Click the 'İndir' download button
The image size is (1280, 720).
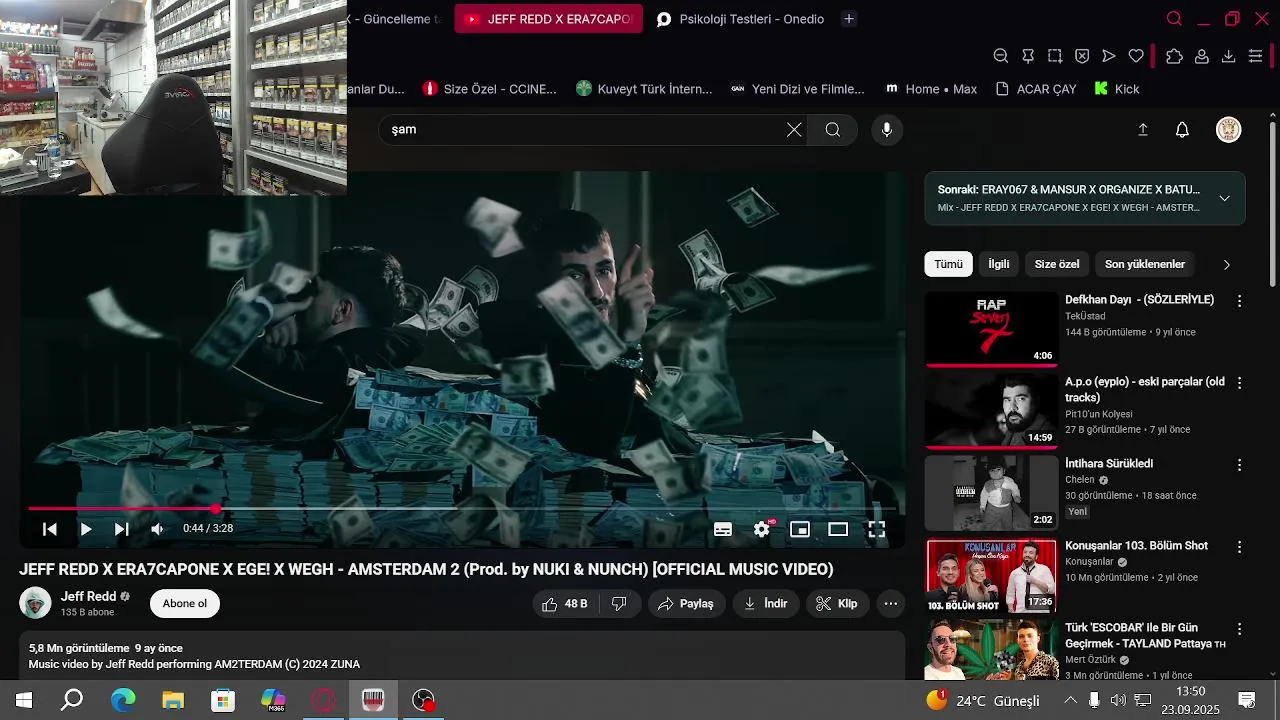coord(765,604)
